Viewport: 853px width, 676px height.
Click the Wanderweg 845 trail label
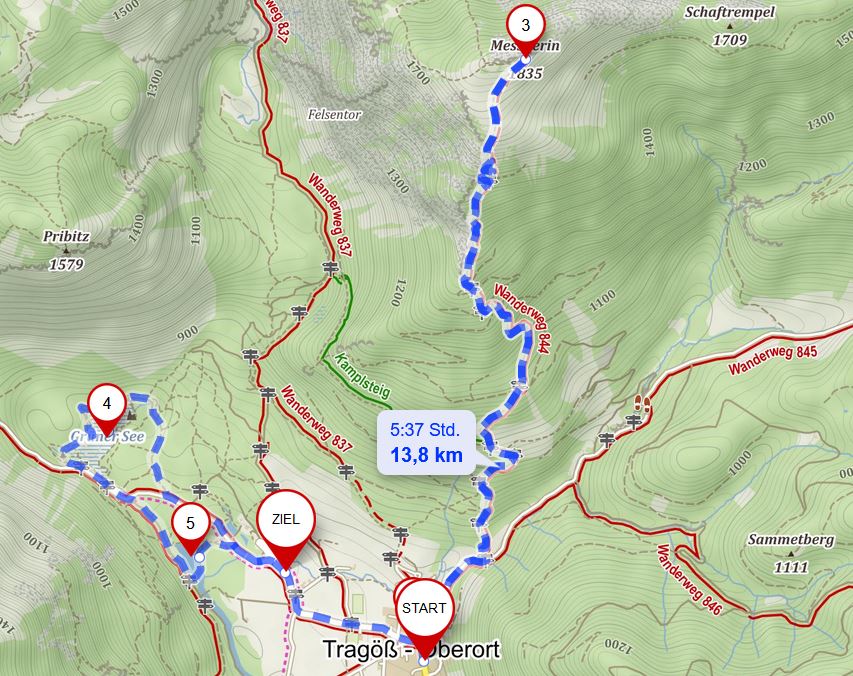coord(772,359)
